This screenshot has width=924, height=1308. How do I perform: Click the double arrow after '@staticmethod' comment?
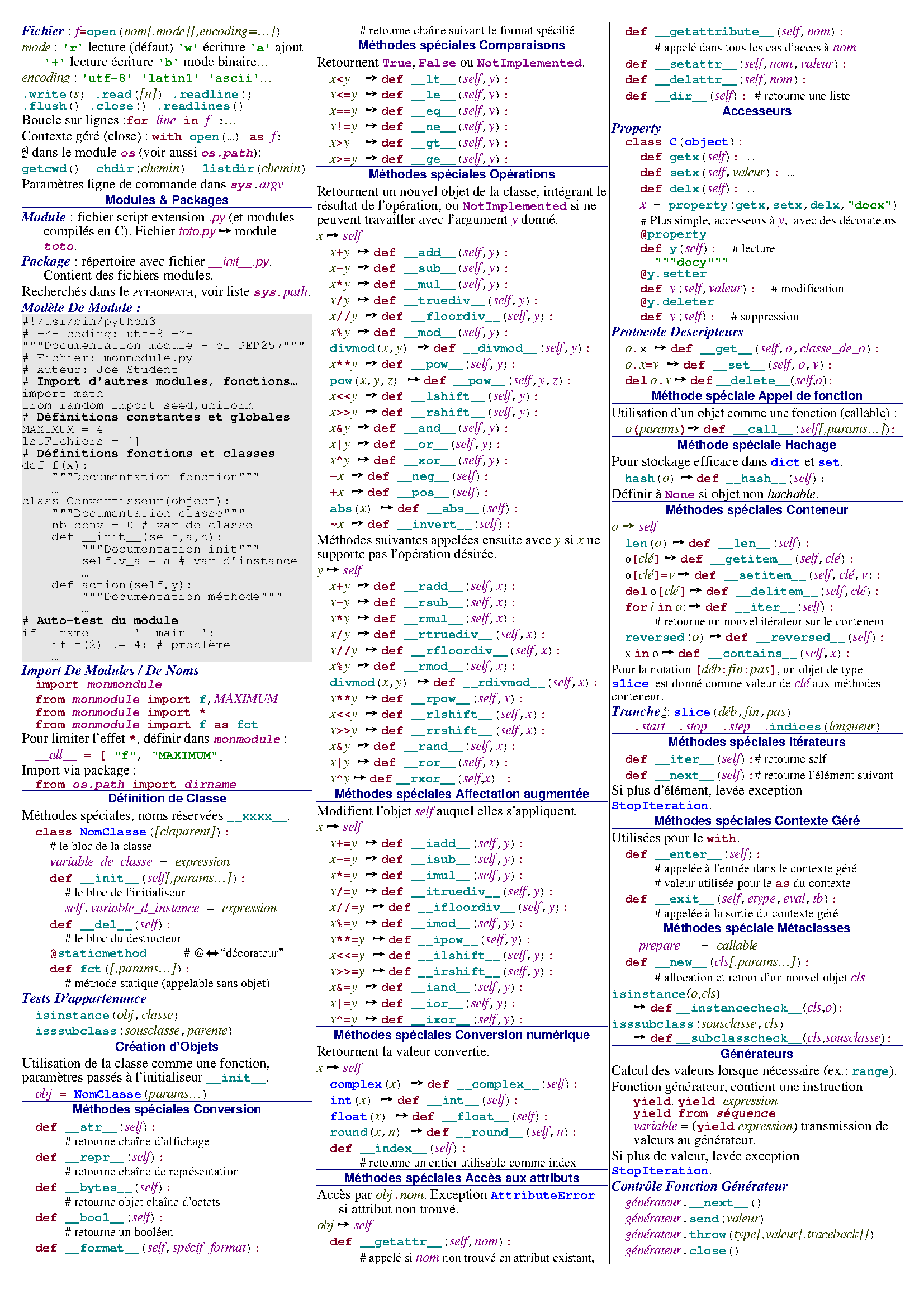pyautogui.click(x=212, y=953)
